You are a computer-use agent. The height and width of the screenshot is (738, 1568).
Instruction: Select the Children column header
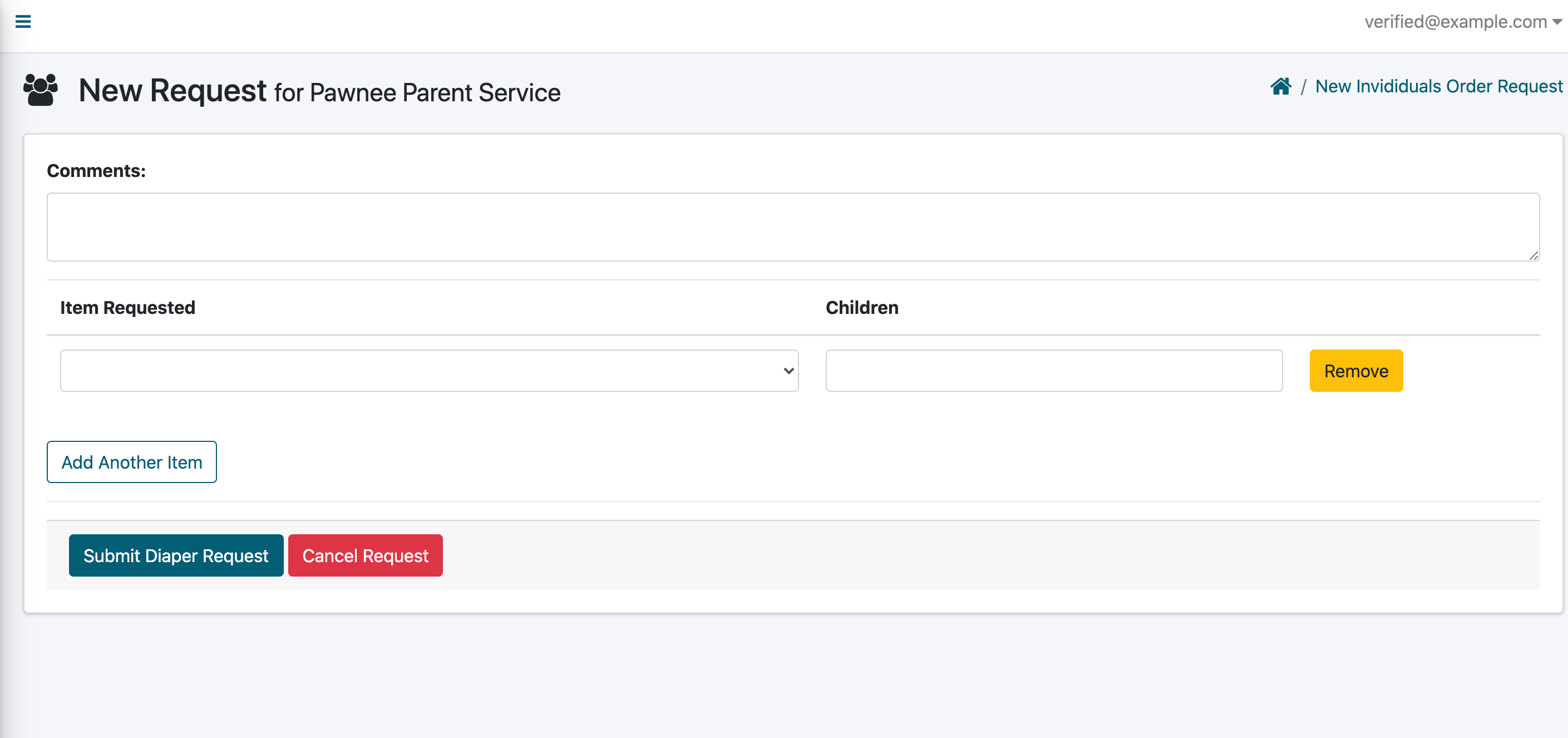[x=861, y=307]
